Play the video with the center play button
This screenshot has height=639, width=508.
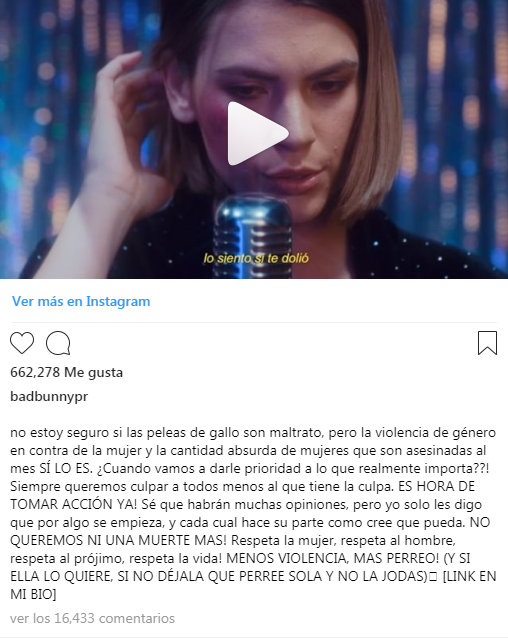256,134
